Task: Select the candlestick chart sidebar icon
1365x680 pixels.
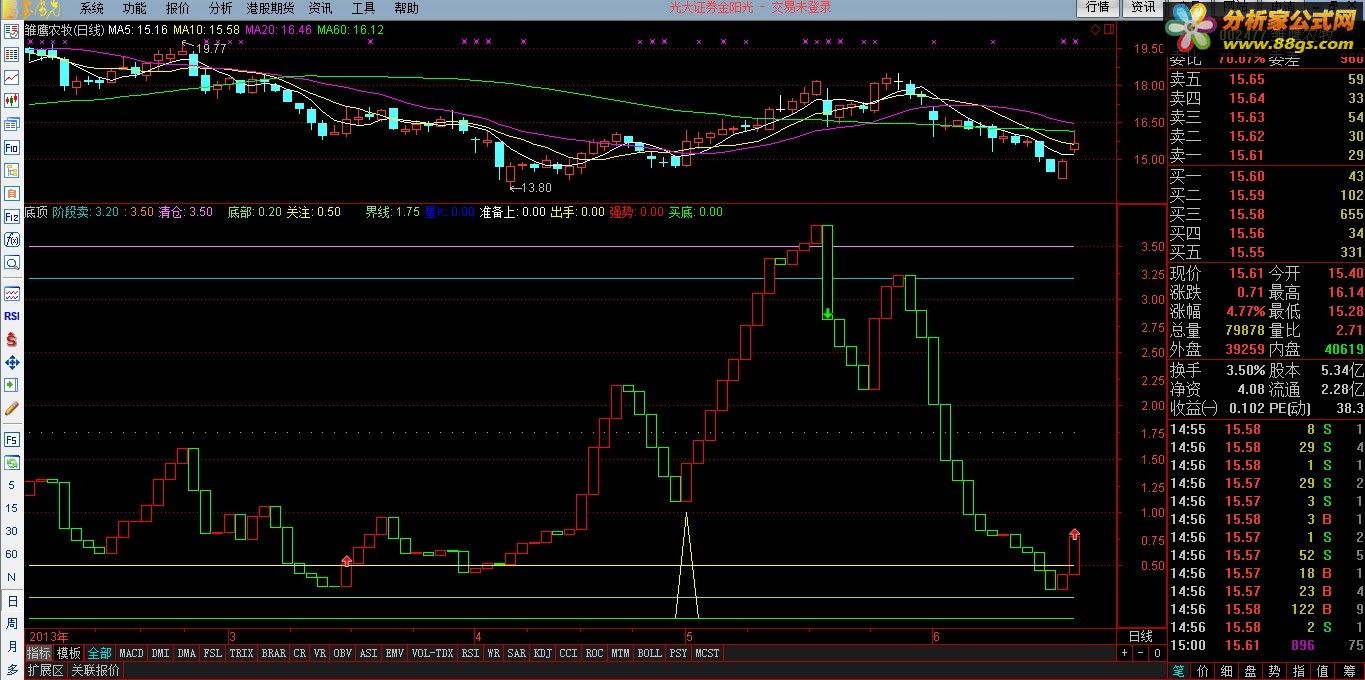Action: click(x=12, y=100)
